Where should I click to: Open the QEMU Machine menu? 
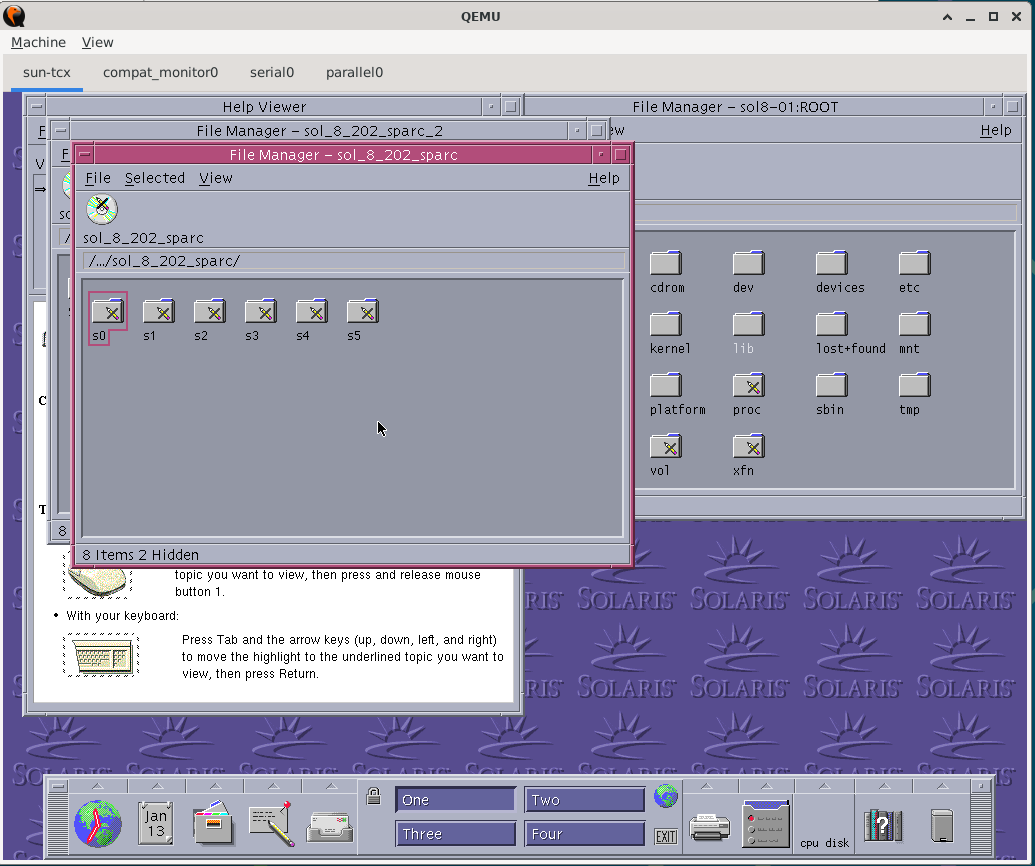[38, 42]
